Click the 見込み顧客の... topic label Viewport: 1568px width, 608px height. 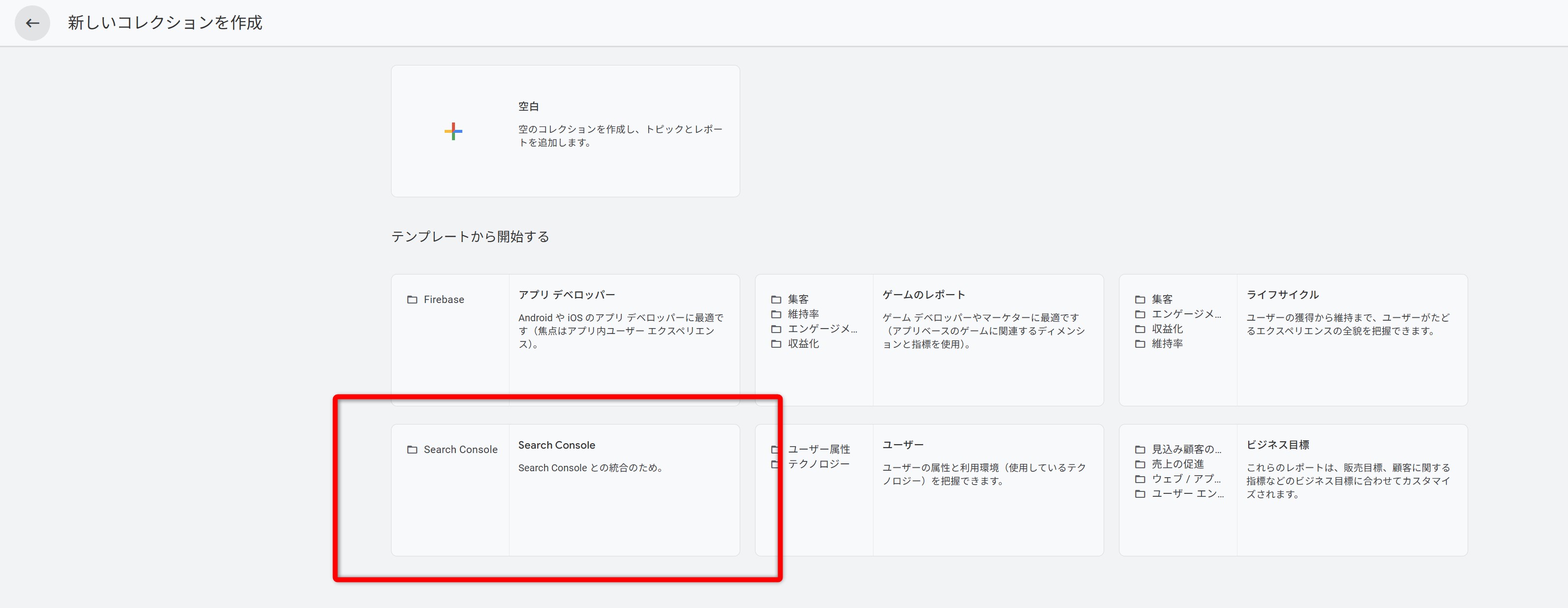(1186, 450)
